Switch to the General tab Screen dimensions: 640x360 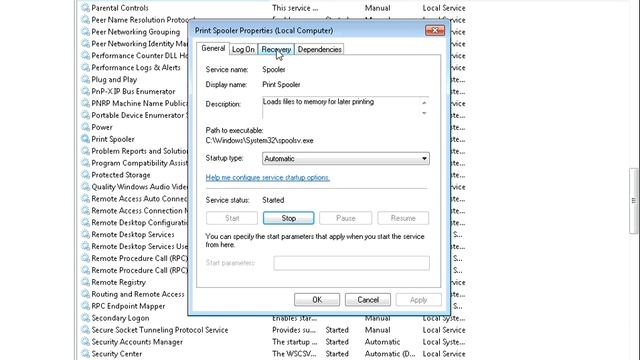[x=213, y=48]
